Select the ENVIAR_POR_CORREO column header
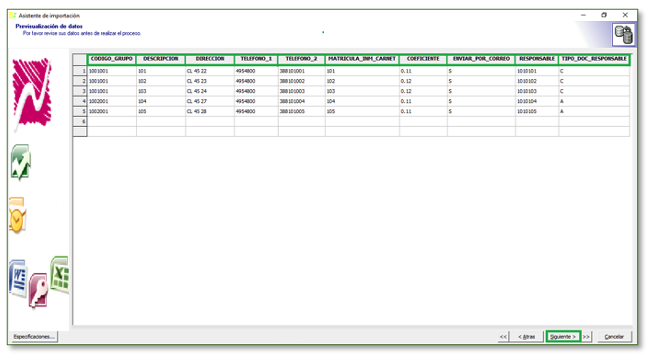This screenshot has height=360, width=649. 481,59
